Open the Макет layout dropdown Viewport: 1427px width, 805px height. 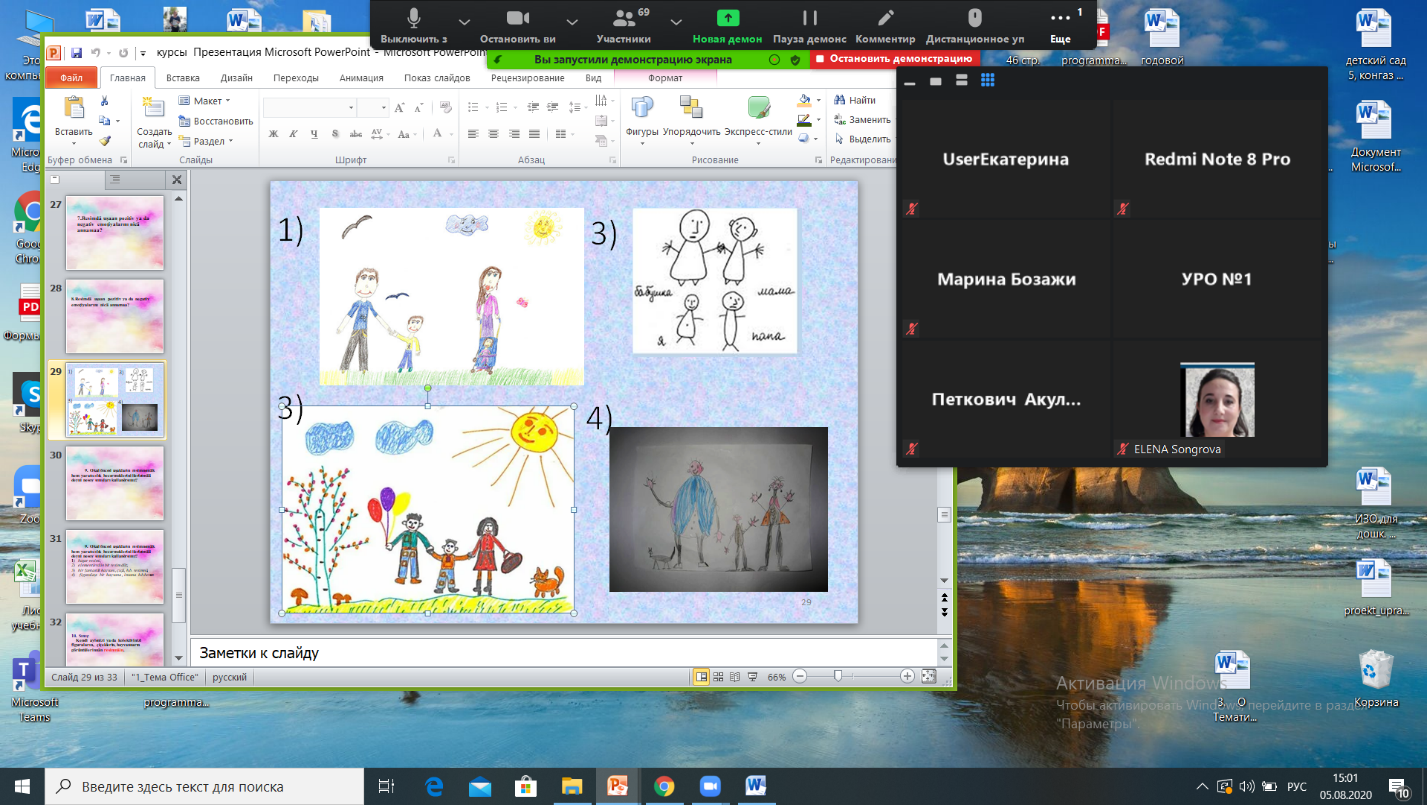205,101
